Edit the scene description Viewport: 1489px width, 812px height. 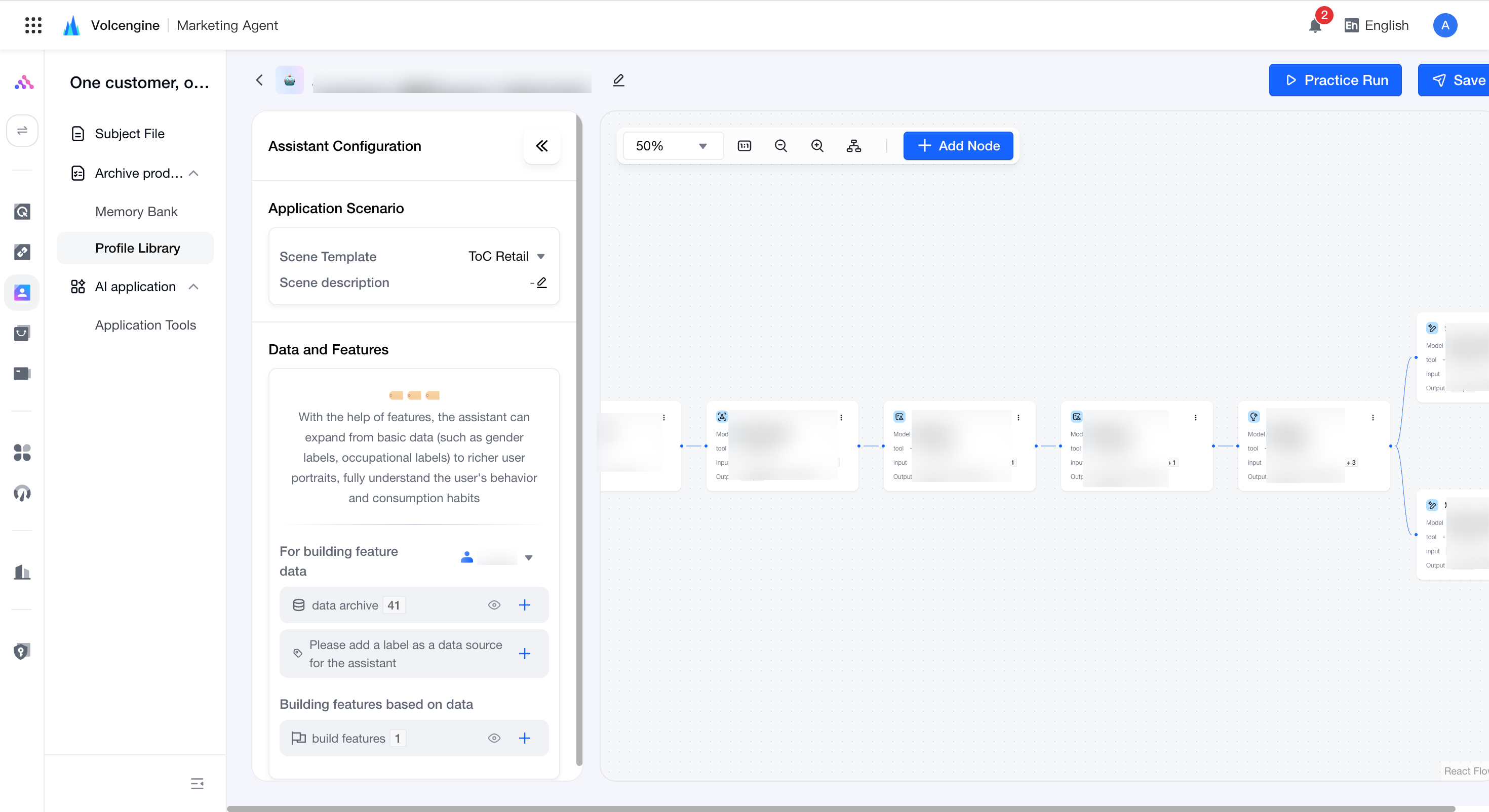(x=541, y=282)
